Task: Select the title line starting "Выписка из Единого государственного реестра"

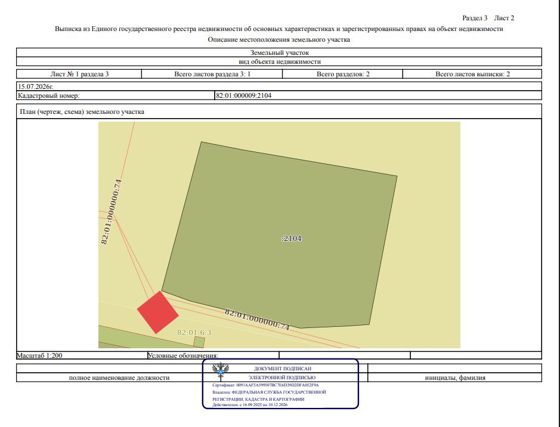Action: click(x=279, y=29)
